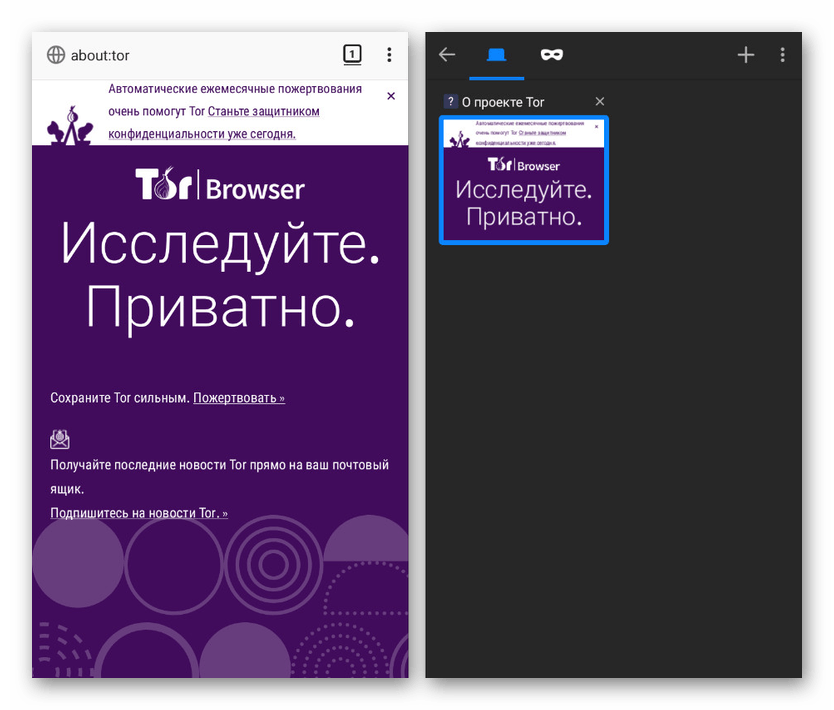This screenshot has width=834, height=710.
Task: Select the 'О проекте Tor' tab thumbnail
Action: click(x=524, y=180)
